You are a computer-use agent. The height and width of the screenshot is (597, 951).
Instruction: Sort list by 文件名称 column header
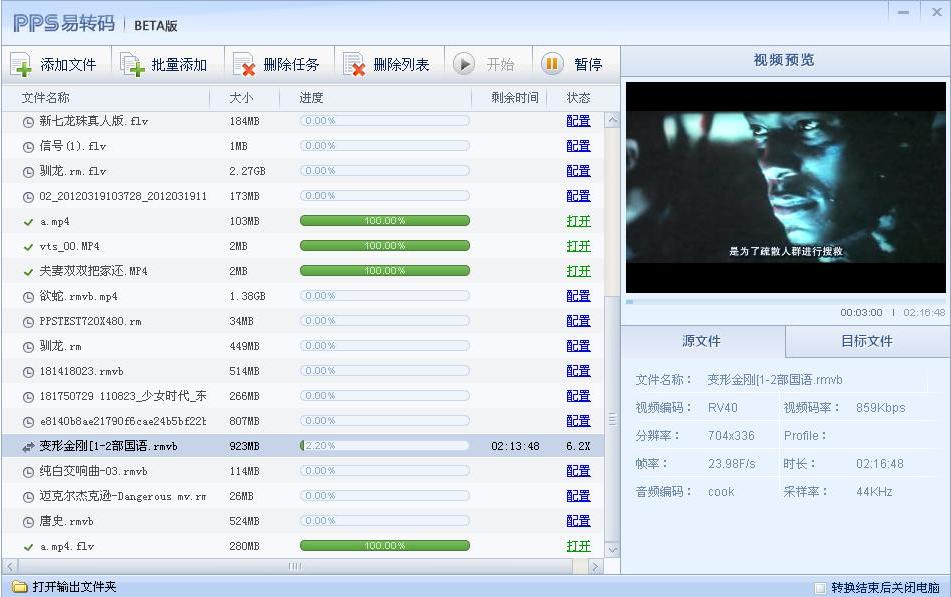46,98
